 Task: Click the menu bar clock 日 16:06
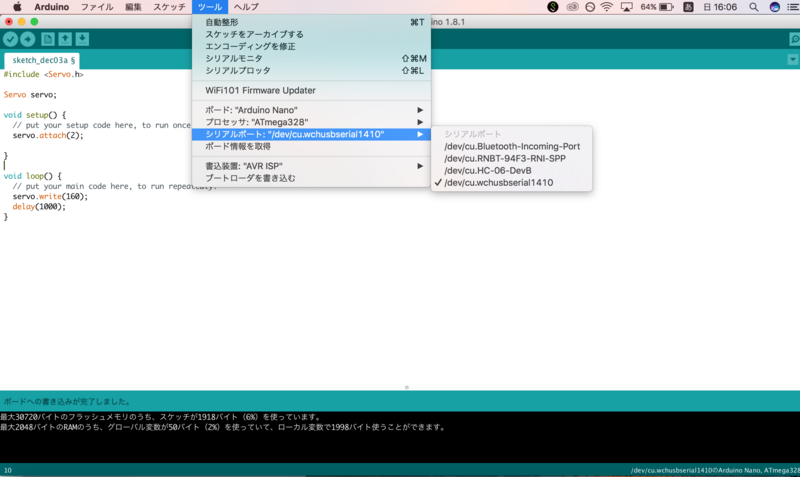click(x=720, y=7)
